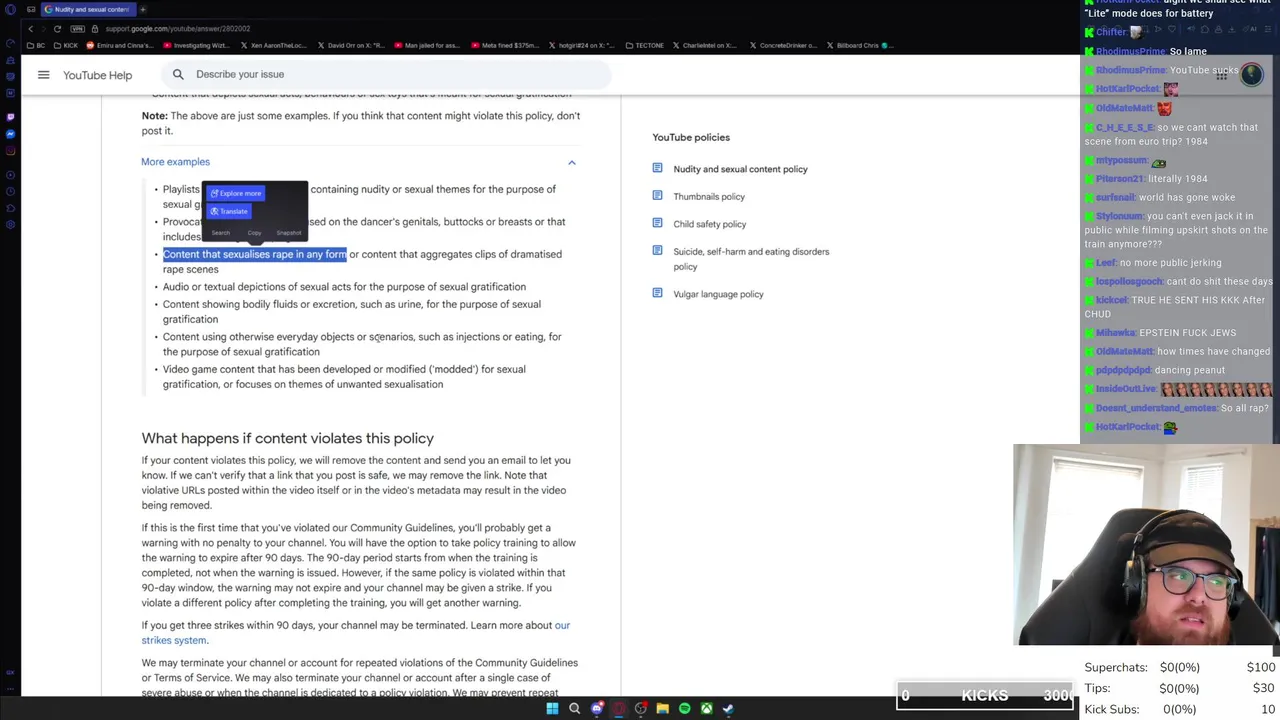Image resolution: width=1280 pixels, height=720 pixels.
Task: Click the highlighted 'Content that sexualises rape' text
Action: tap(254, 255)
